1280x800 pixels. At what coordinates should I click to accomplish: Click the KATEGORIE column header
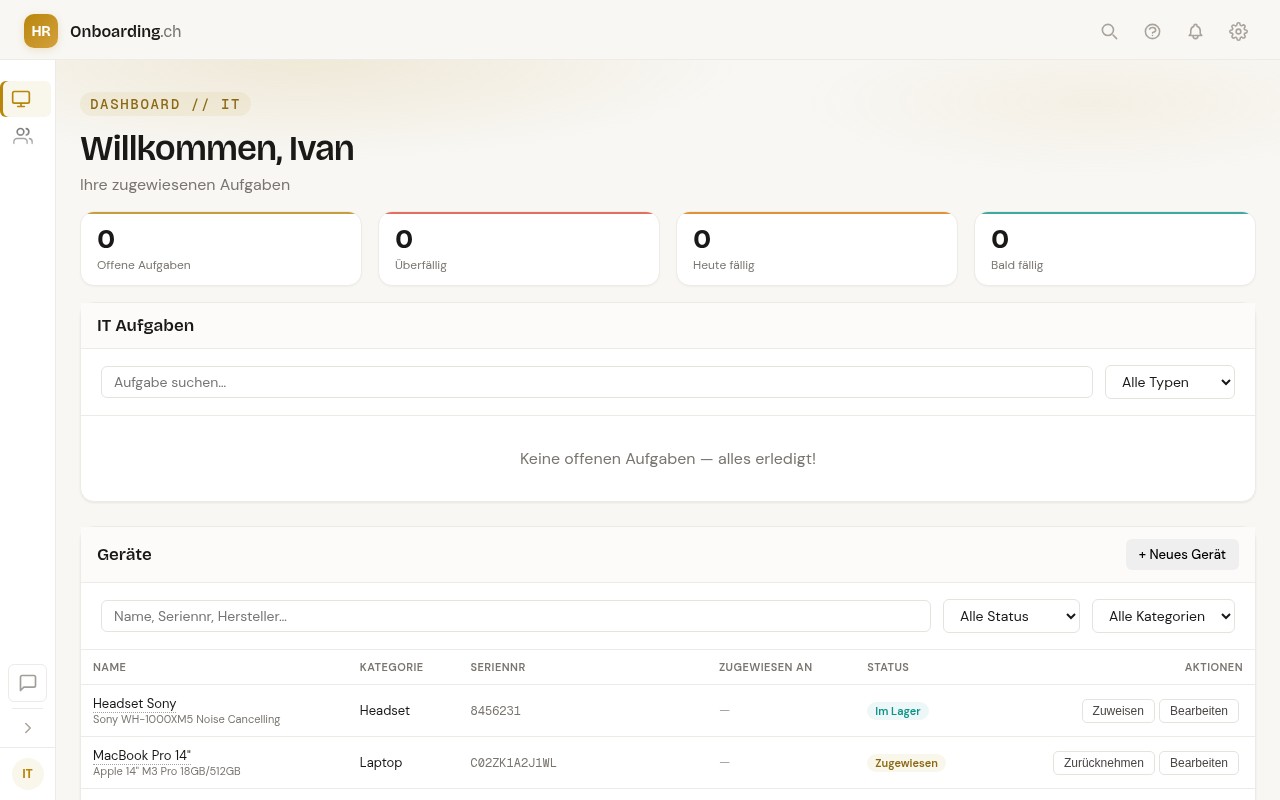pyautogui.click(x=391, y=667)
